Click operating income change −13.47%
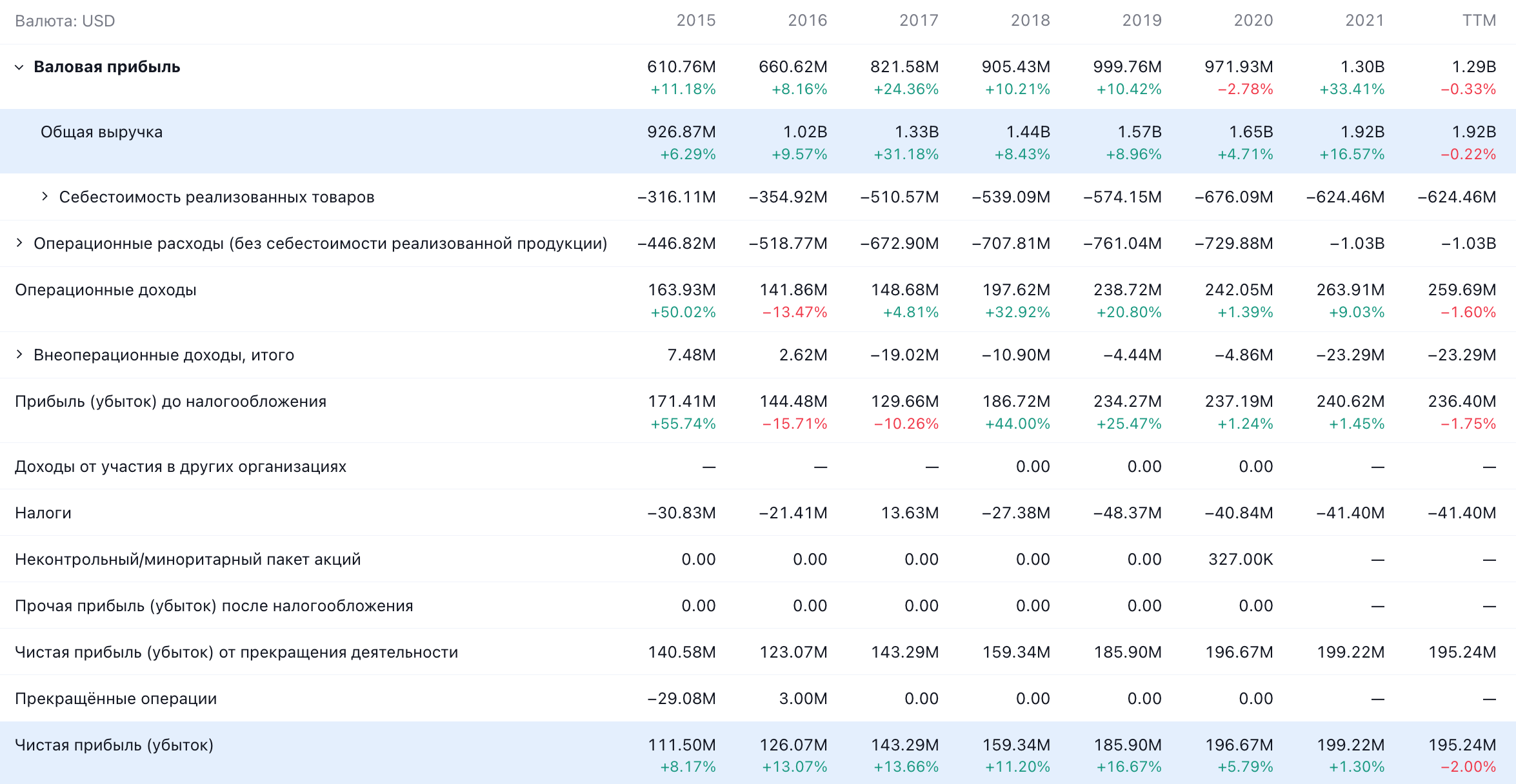The image size is (1516, 784). pos(795,313)
